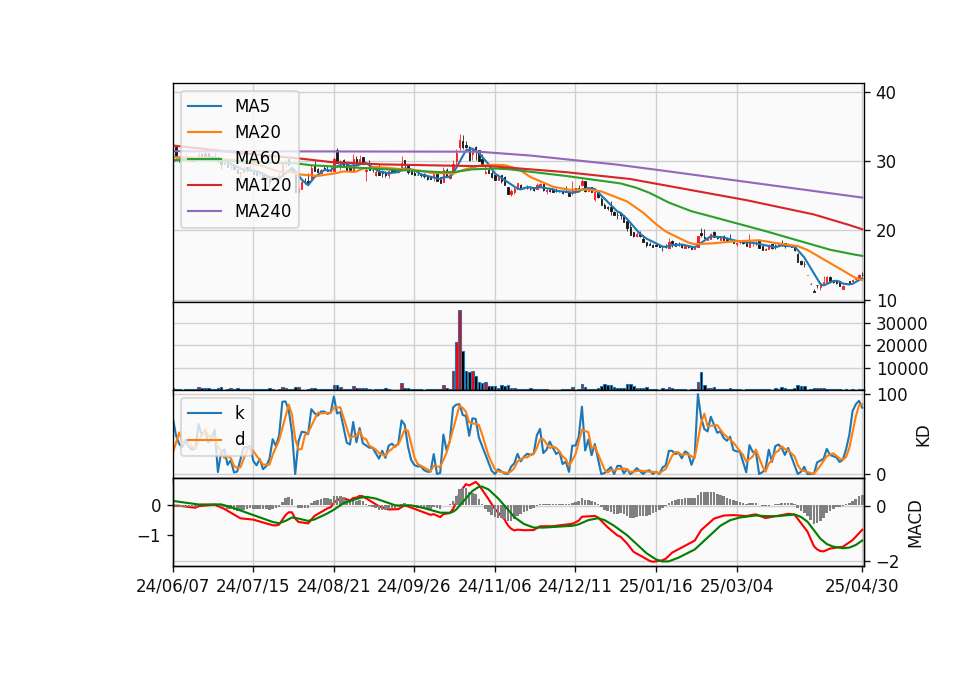Screen dimensions: 960x690
Task: Click the 25/04/30 date label
Action: click(862, 586)
